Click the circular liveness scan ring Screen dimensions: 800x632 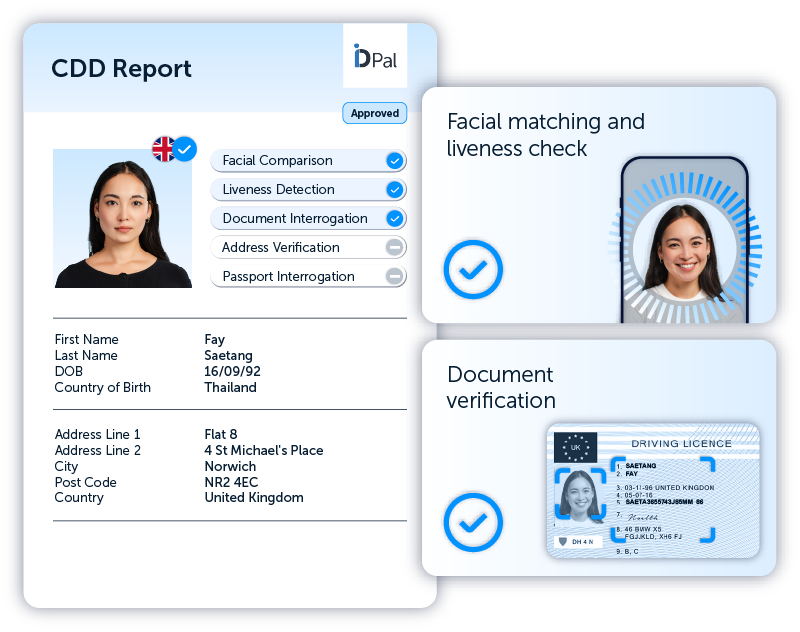click(x=685, y=246)
